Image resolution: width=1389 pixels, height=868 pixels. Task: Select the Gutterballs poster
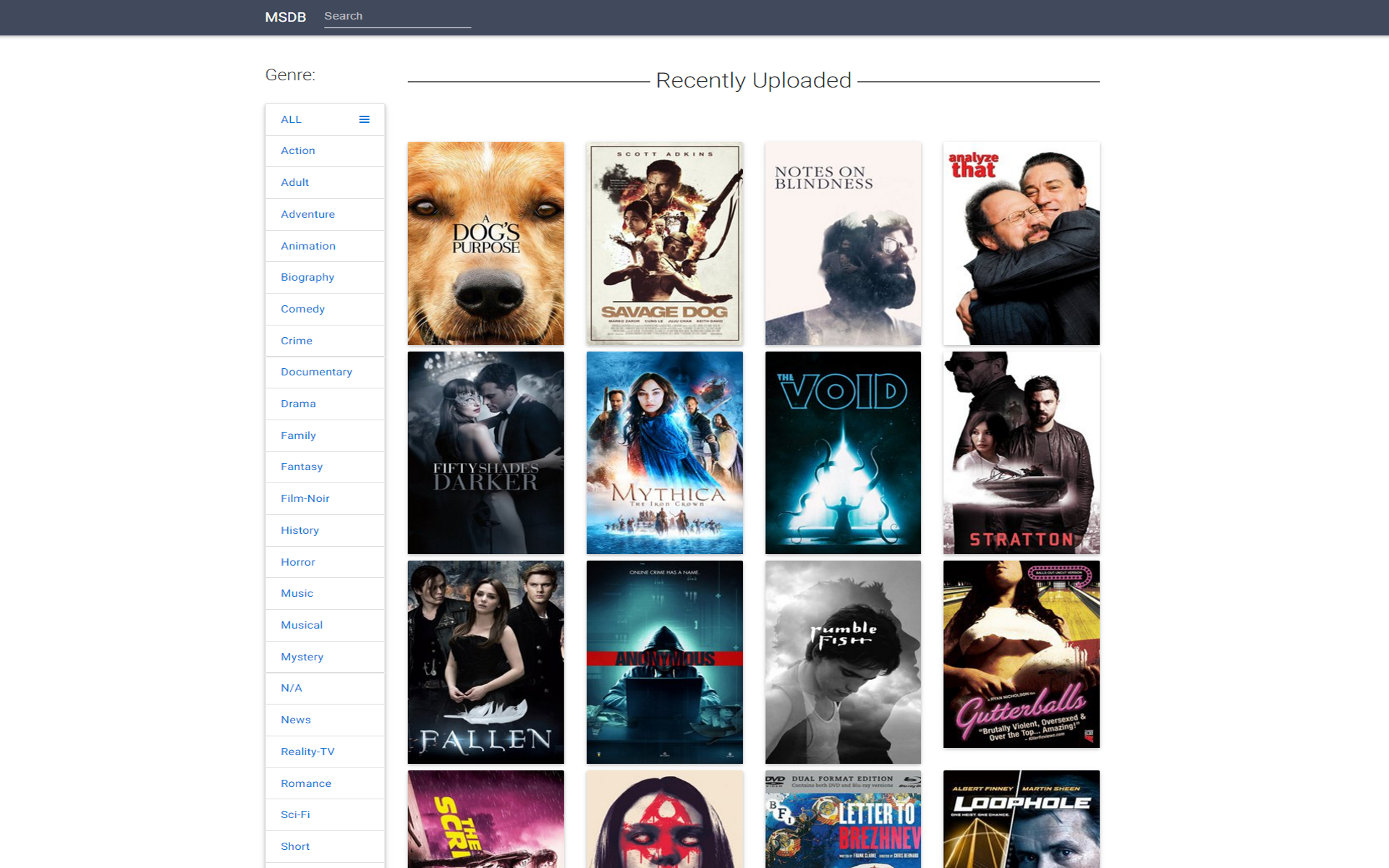1021,654
